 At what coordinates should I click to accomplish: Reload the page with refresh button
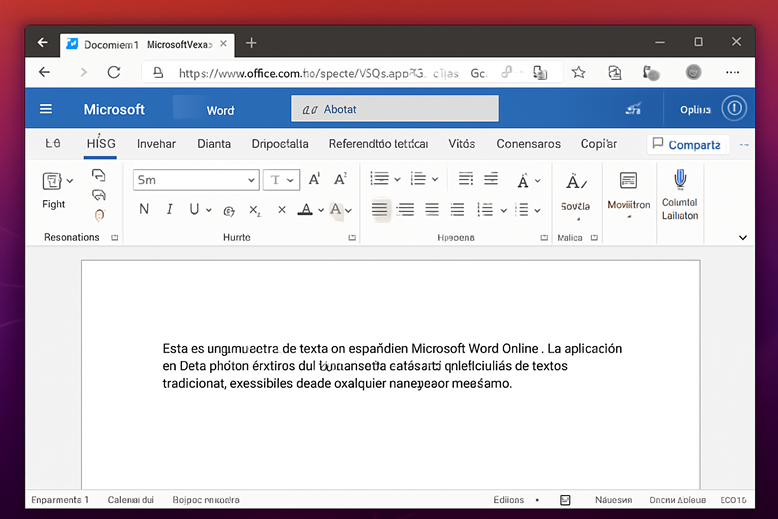tap(114, 72)
